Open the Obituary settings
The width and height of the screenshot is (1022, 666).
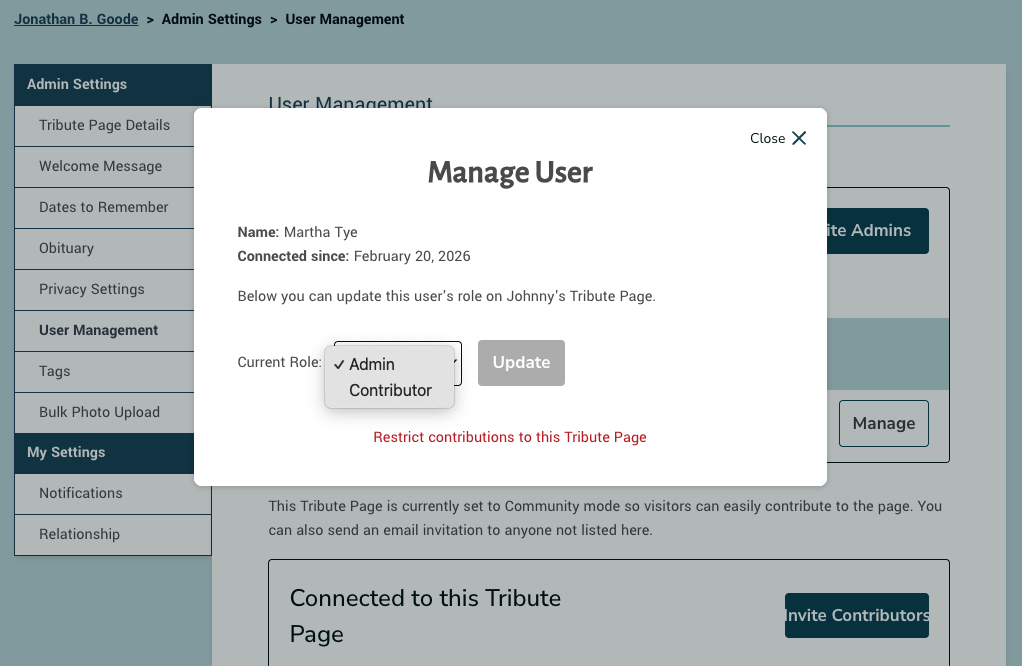click(x=104, y=249)
